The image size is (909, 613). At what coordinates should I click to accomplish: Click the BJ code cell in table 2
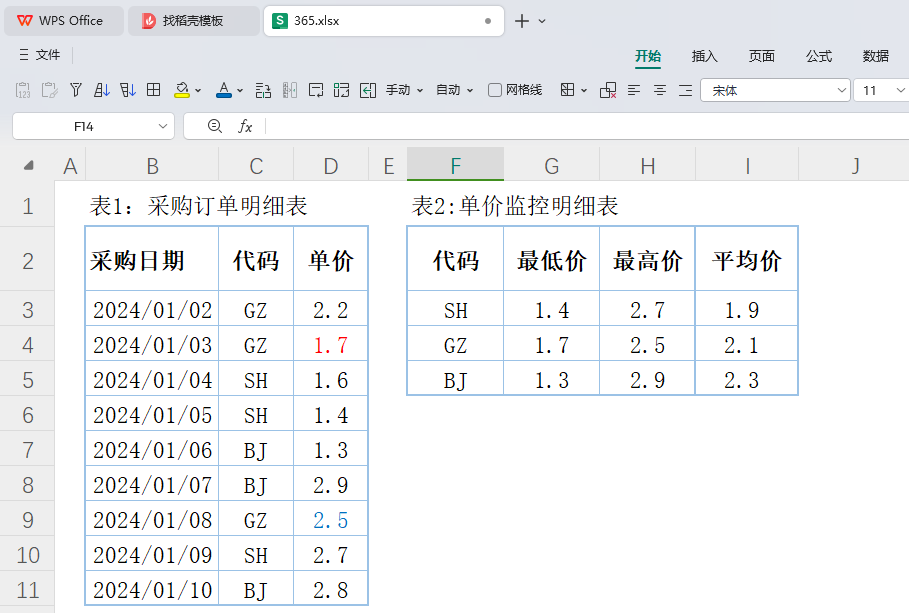point(456,380)
